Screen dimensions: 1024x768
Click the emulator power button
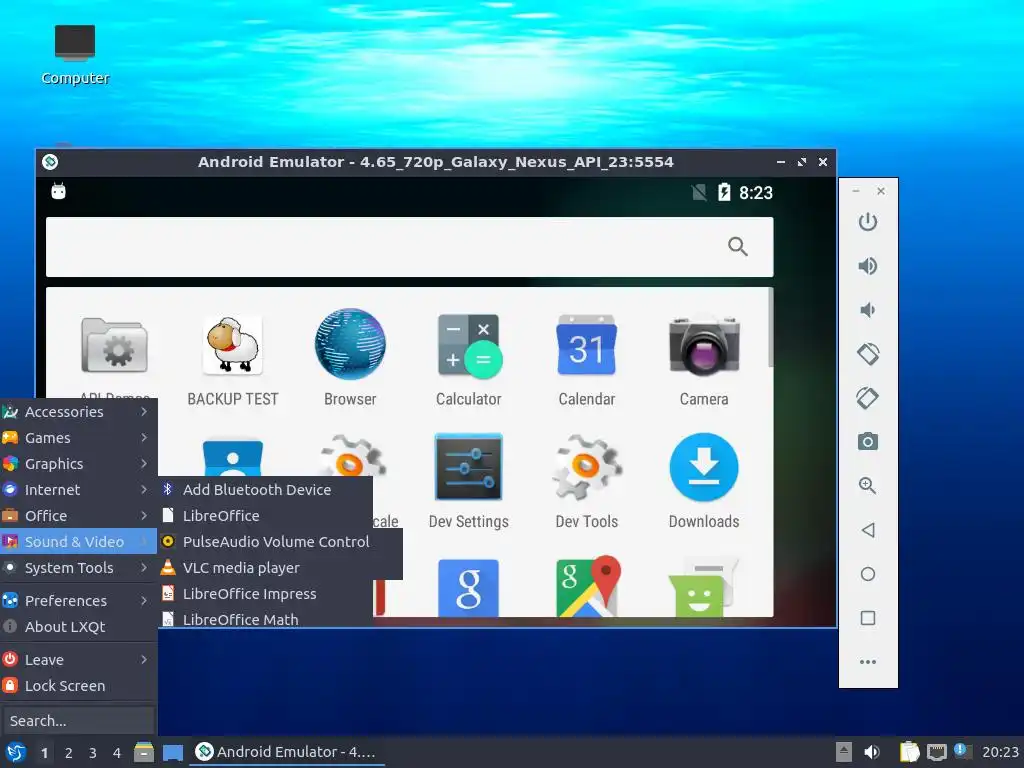pyautogui.click(x=868, y=222)
